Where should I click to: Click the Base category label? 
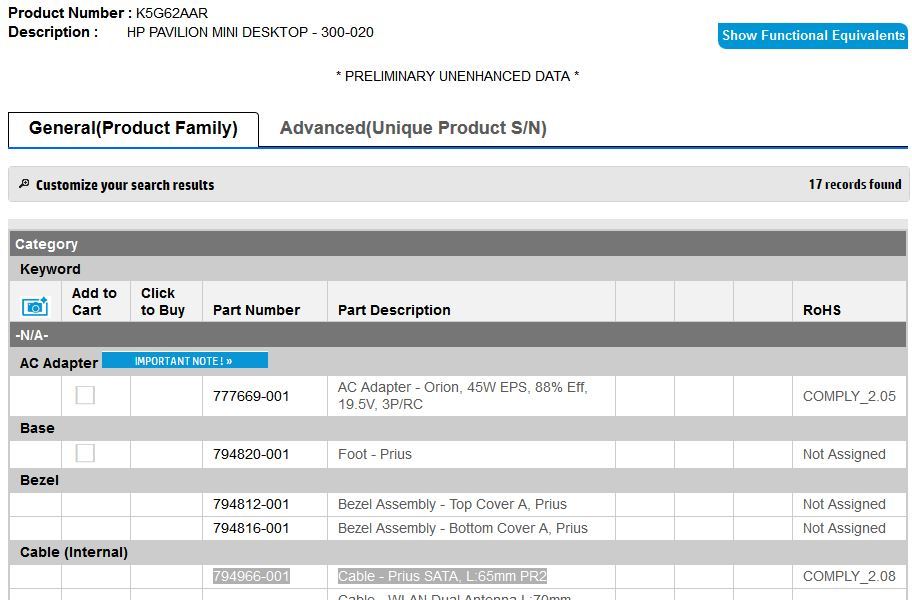coord(37,428)
